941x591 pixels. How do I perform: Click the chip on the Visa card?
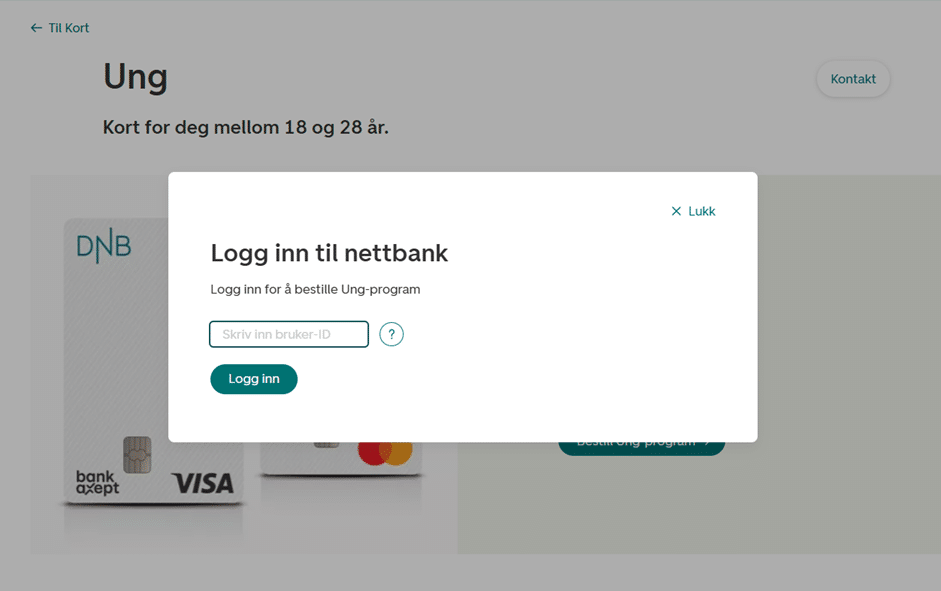(137, 455)
